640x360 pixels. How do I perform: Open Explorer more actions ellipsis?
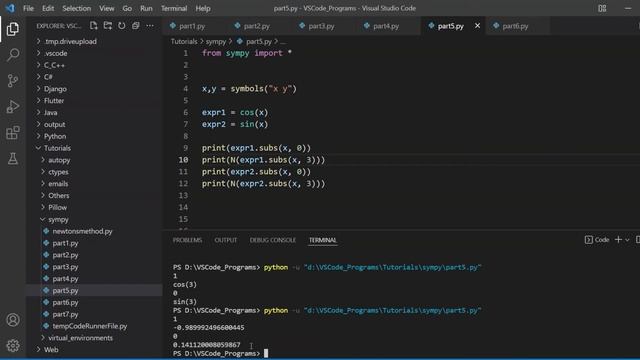pyautogui.click(x=150, y=26)
